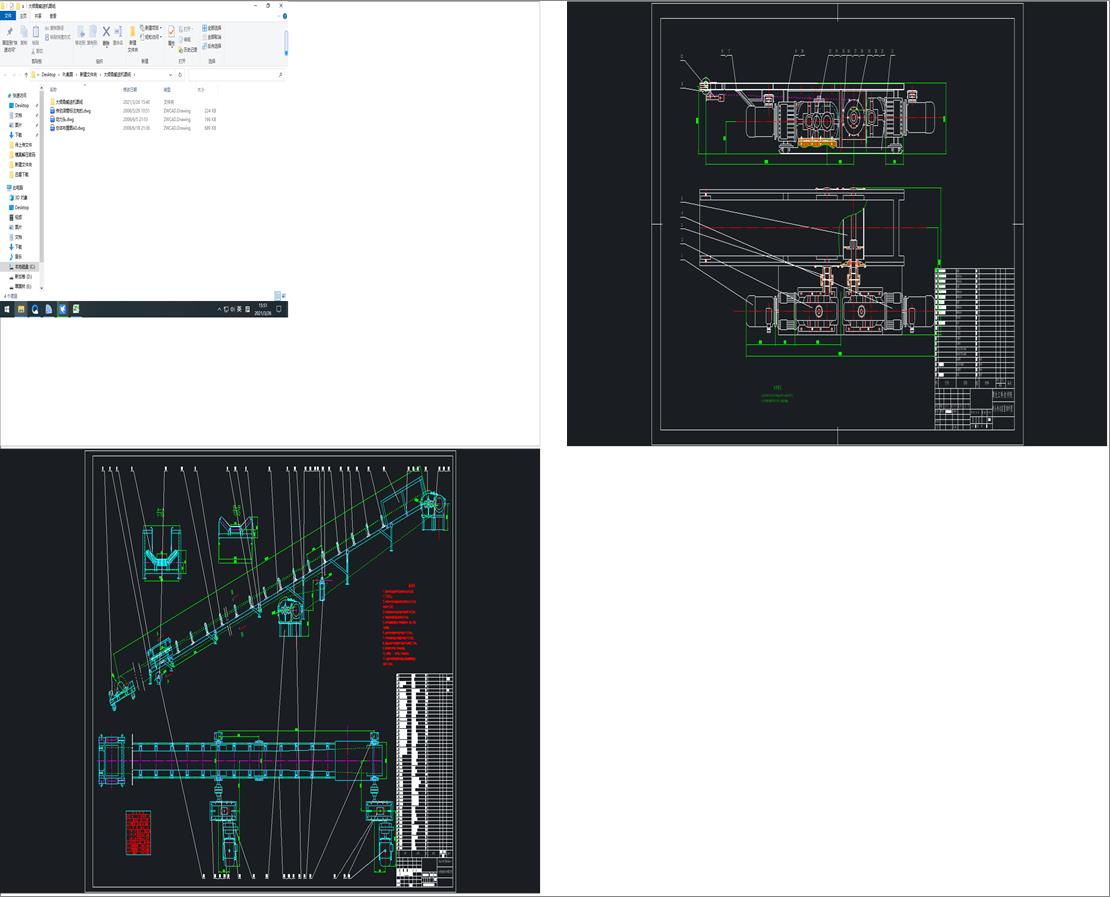This screenshot has width=1110, height=897.
Task: Click the green S spreadsheet taskbar icon
Action: tap(76, 309)
